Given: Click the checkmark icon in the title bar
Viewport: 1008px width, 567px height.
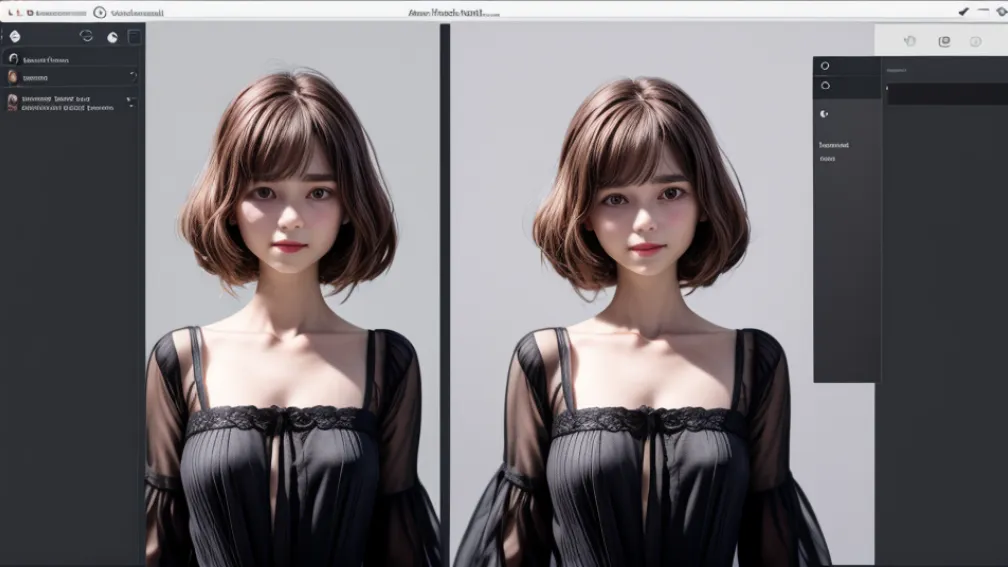Looking at the screenshot, I should pyautogui.click(x=963, y=11).
